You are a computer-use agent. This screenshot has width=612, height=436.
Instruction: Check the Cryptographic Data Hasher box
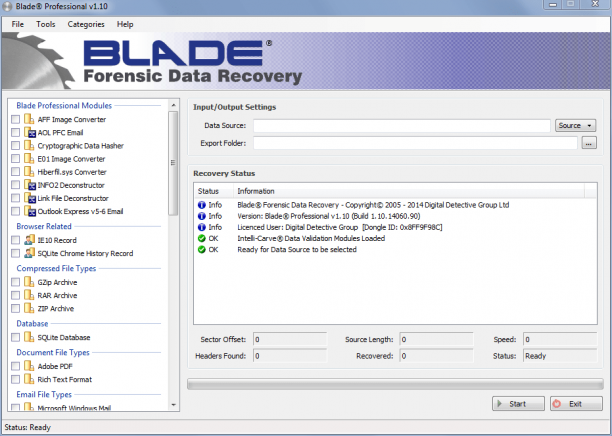[15, 145]
